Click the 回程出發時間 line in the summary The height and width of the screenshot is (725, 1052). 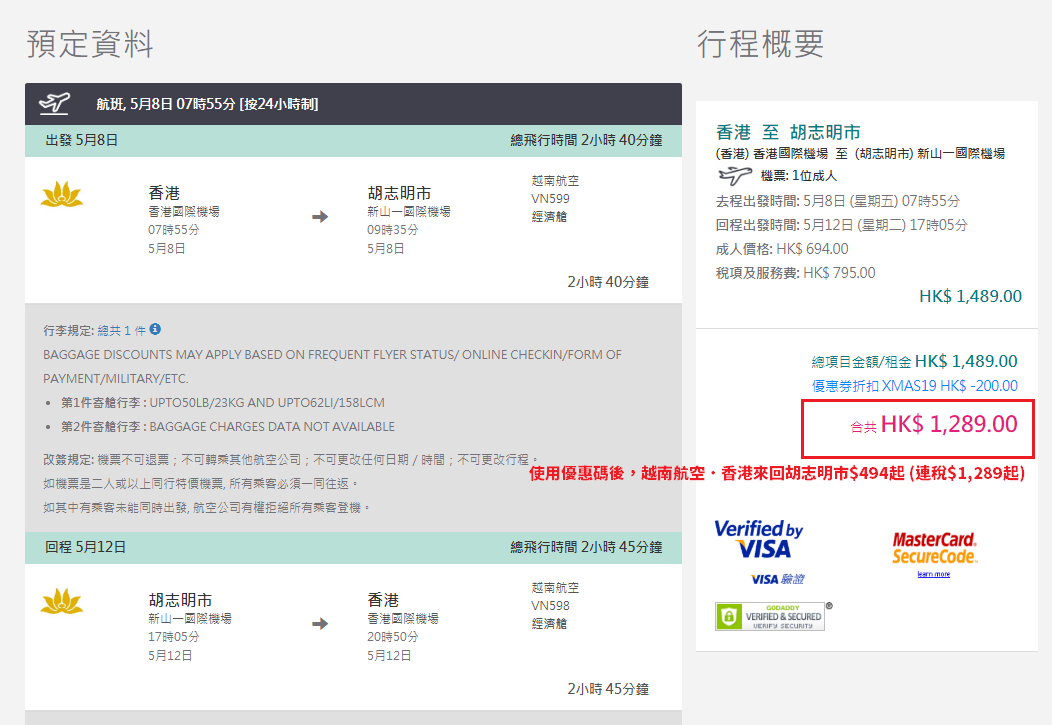[x=842, y=225]
